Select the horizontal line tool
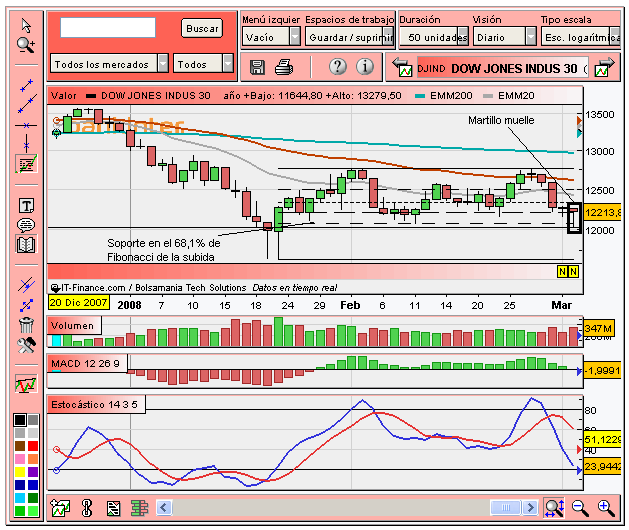This screenshot has width=629, height=530. (x=26, y=126)
